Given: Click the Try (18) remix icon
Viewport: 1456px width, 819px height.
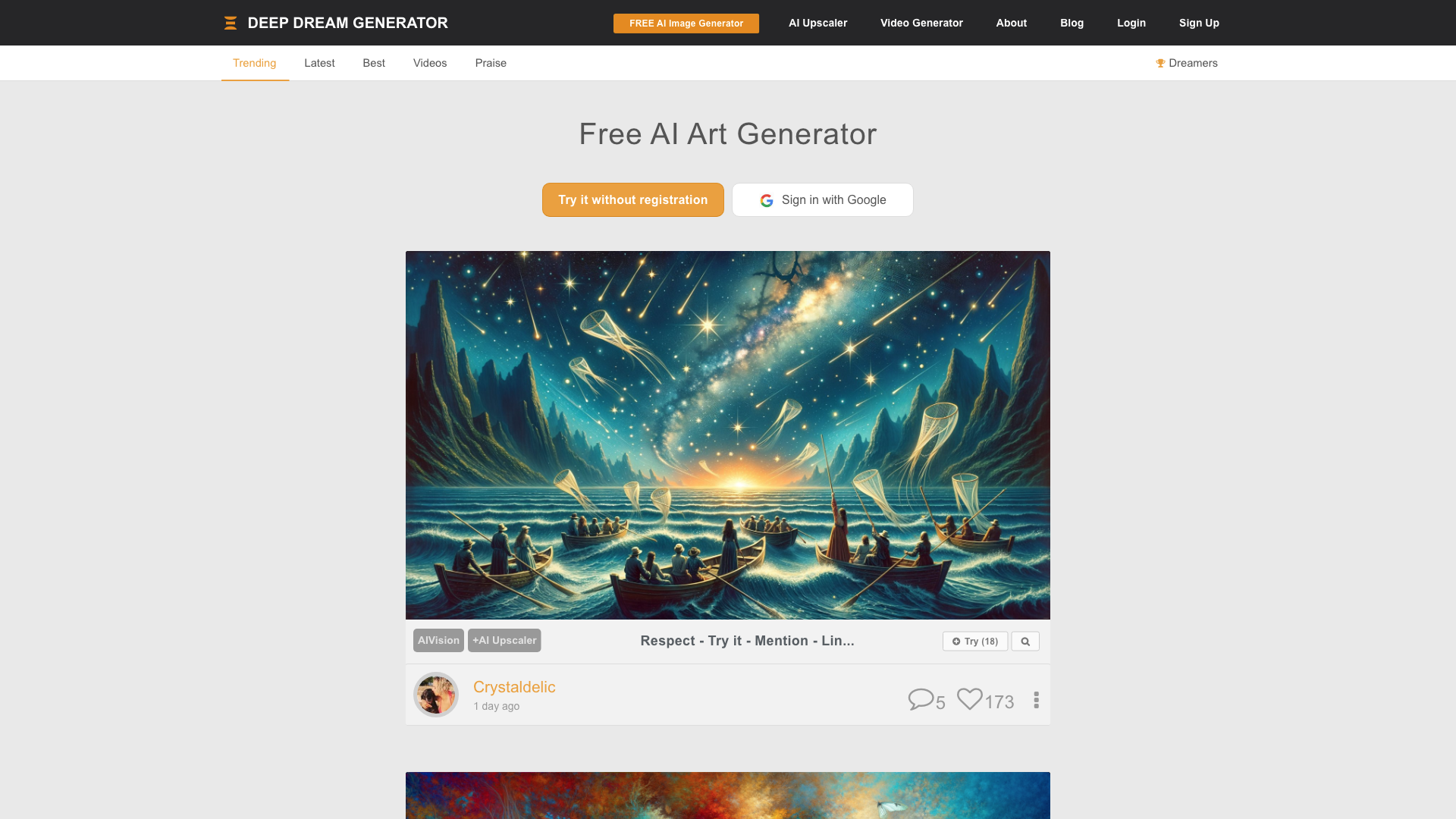Looking at the screenshot, I should (975, 641).
